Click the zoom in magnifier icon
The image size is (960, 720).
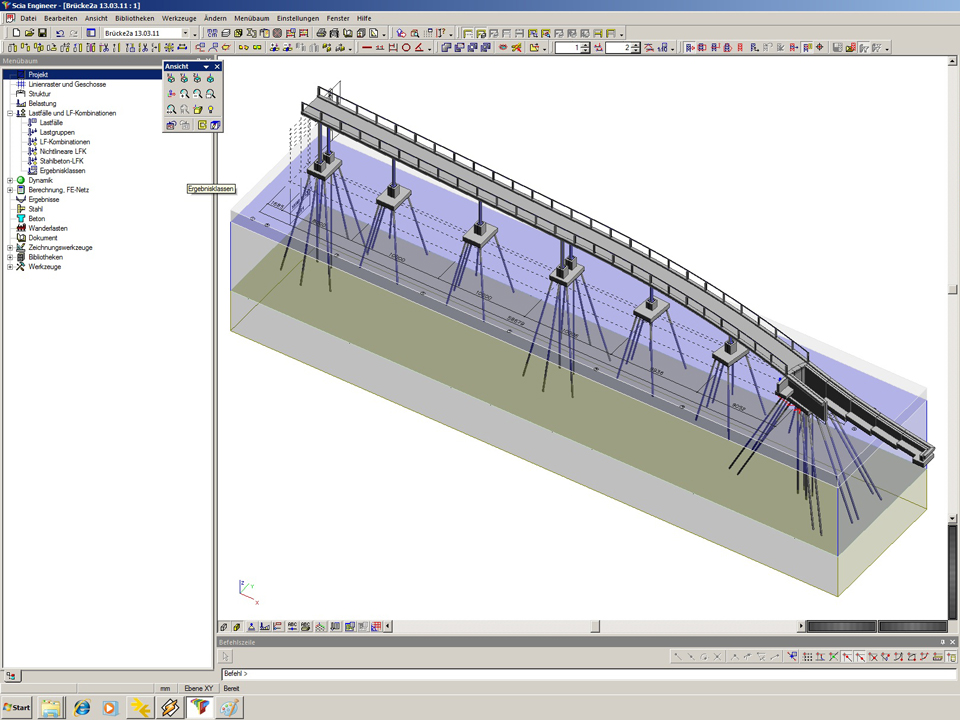[x=185, y=94]
